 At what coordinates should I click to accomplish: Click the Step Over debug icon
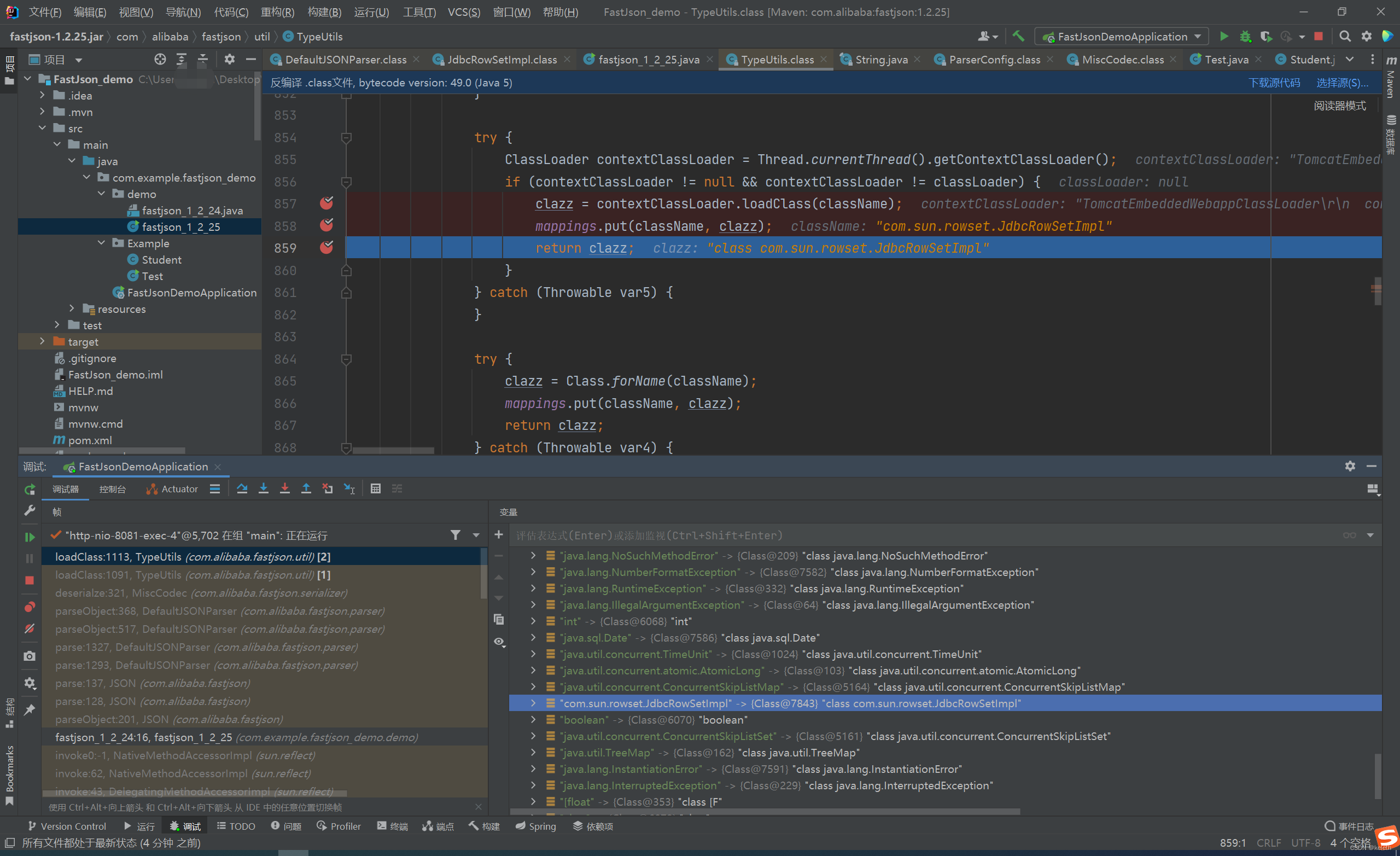tap(243, 488)
